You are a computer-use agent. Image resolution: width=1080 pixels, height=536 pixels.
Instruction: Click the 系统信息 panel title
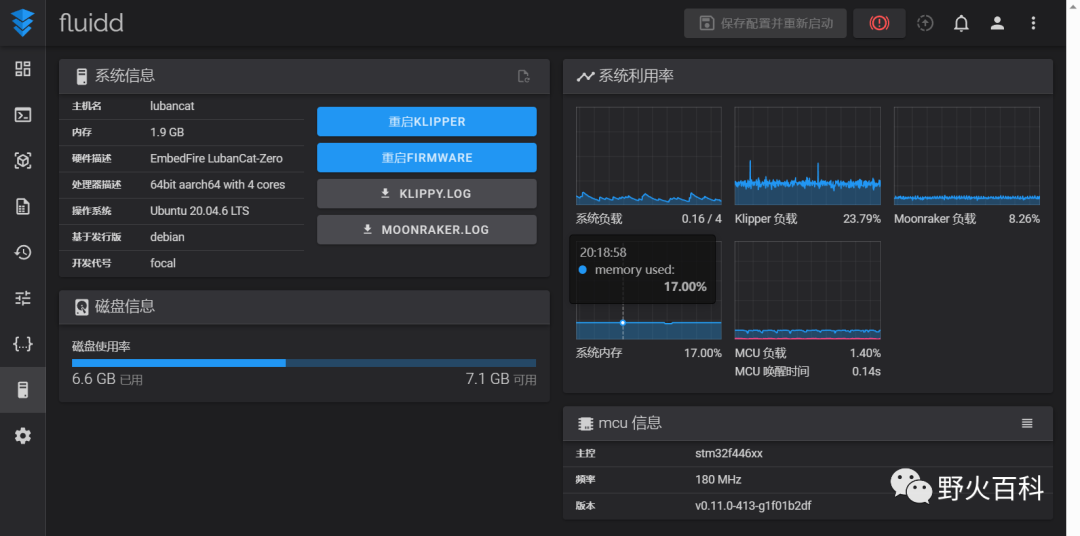pos(125,76)
